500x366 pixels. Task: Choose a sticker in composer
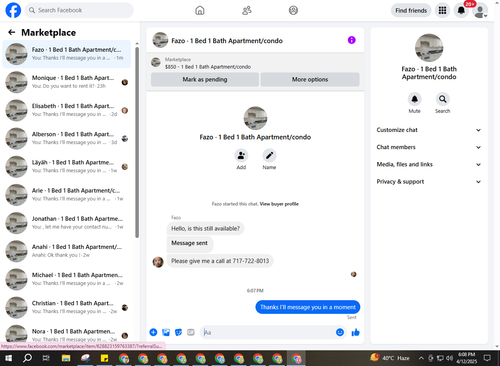click(178, 332)
